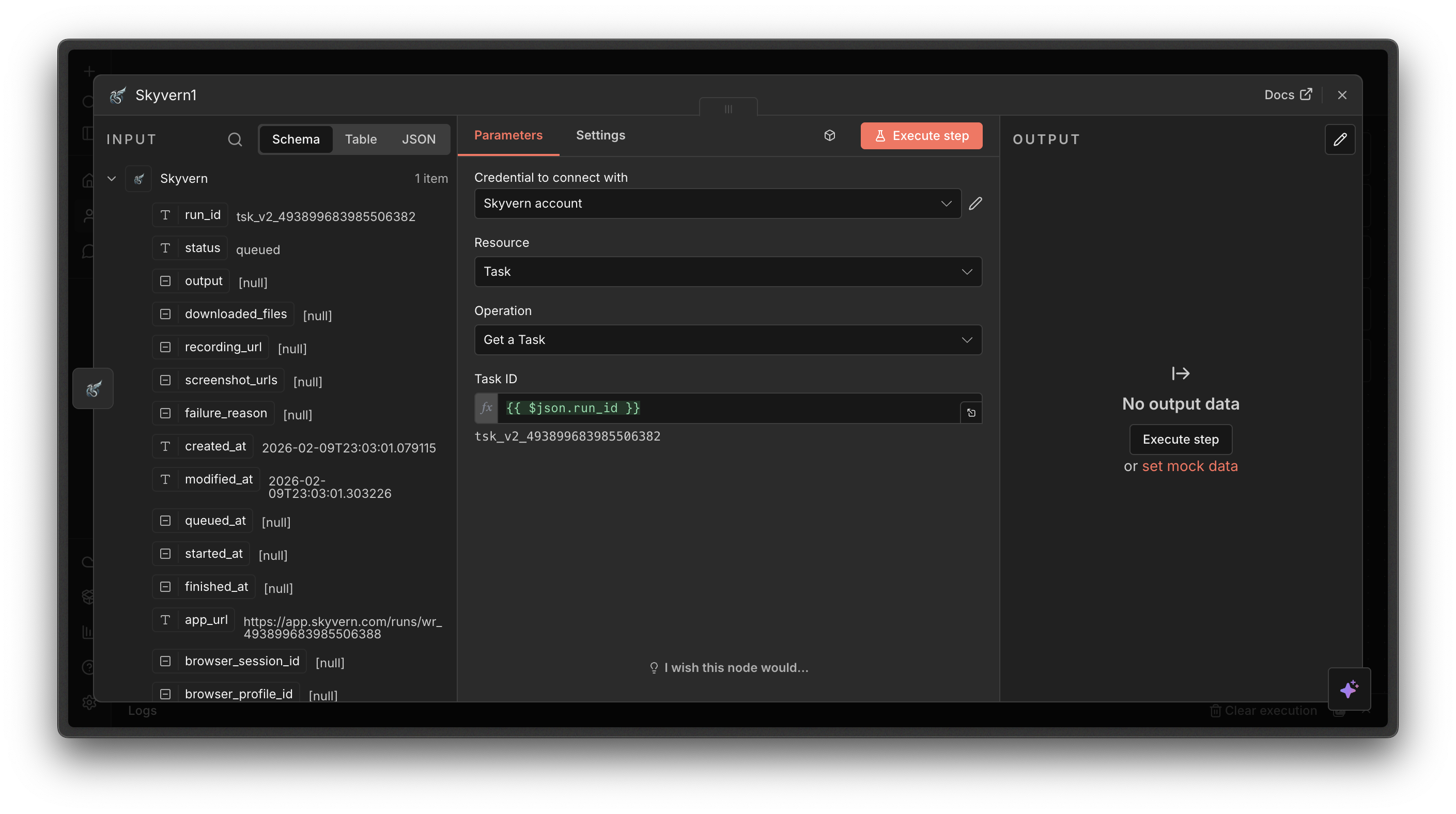
Task: Click the set mock data link
Action: [1190, 465]
